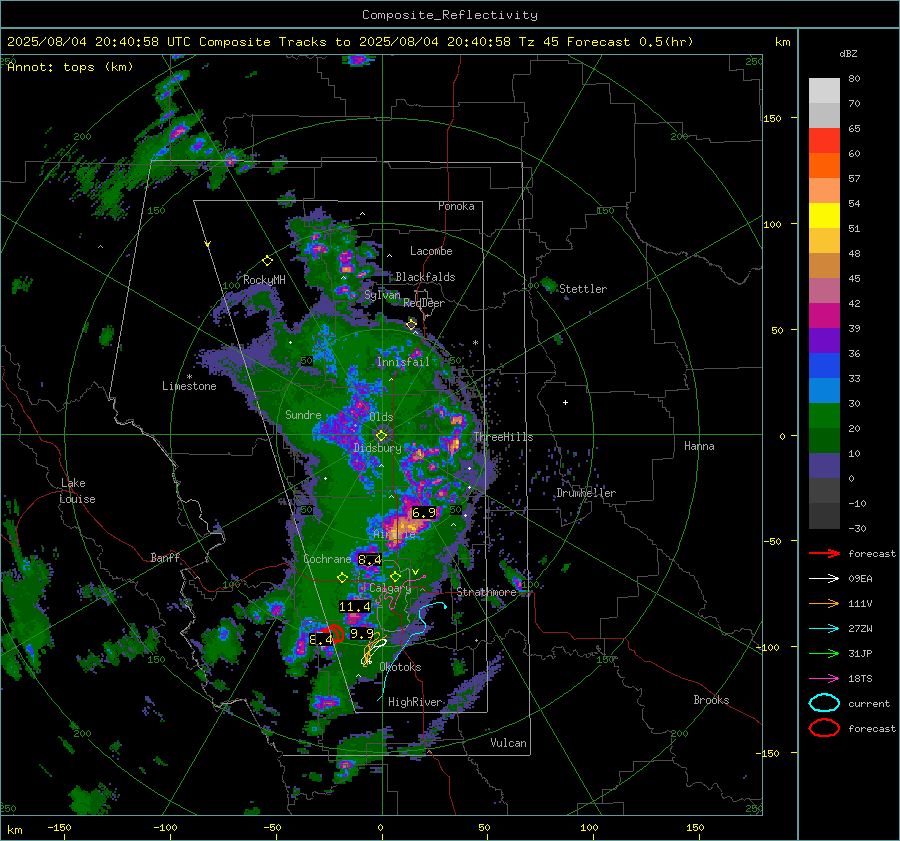Click the Calgary city label
900x841 pixels.
(x=390, y=588)
